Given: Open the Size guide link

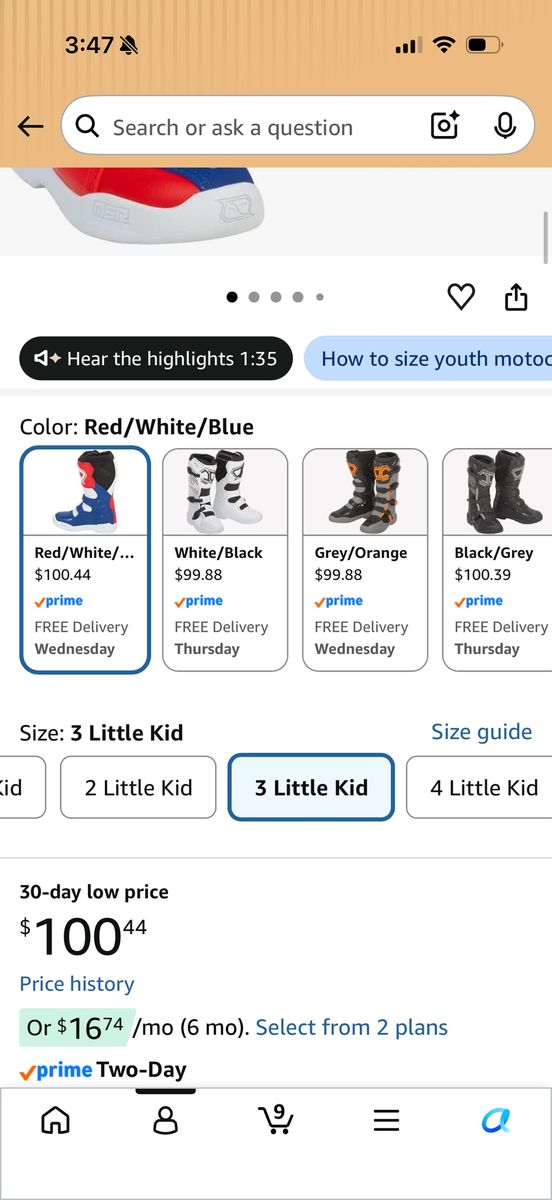Looking at the screenshot, I should coord(481,732).
